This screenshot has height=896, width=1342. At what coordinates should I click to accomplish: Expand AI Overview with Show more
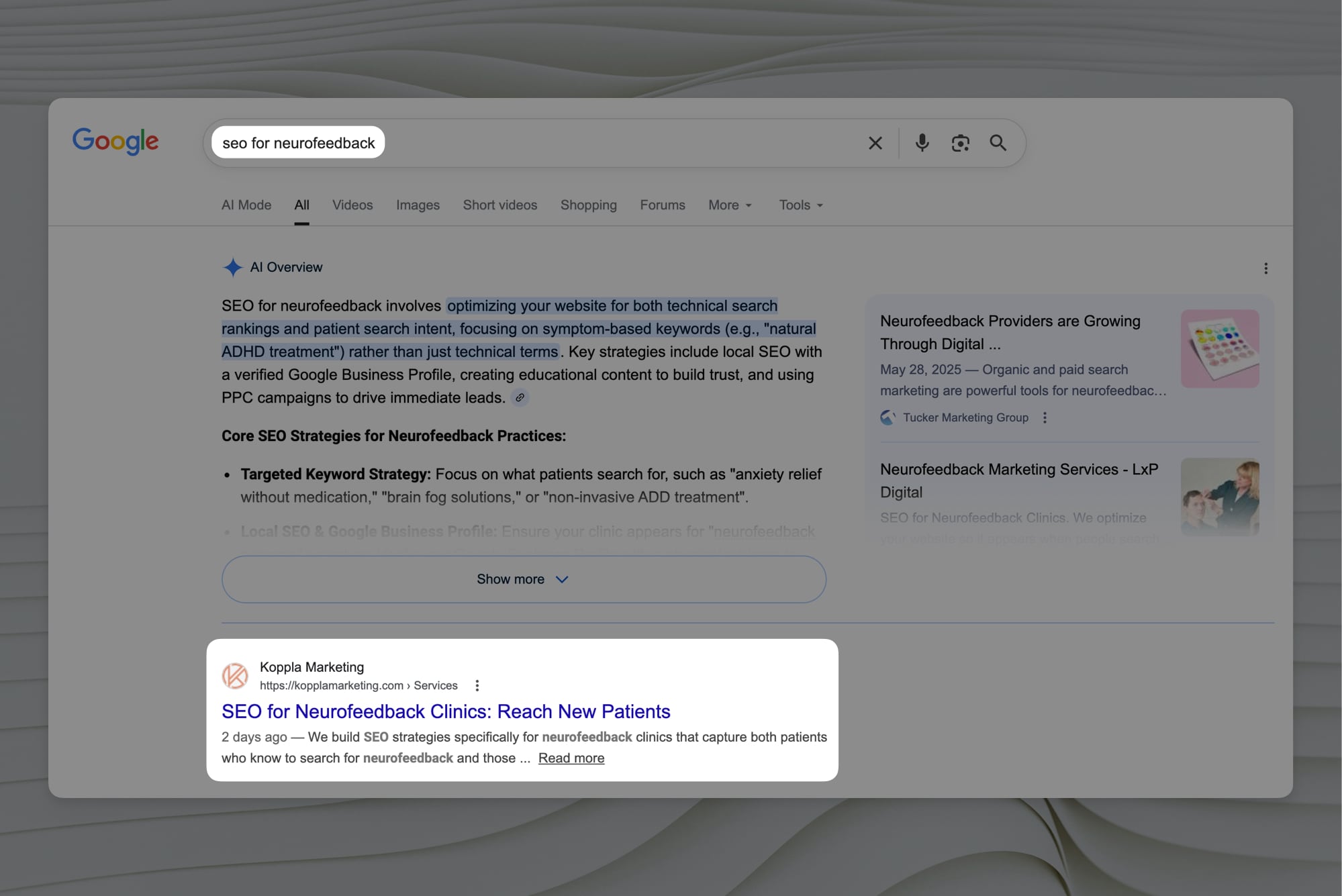[x=524, y=579]
